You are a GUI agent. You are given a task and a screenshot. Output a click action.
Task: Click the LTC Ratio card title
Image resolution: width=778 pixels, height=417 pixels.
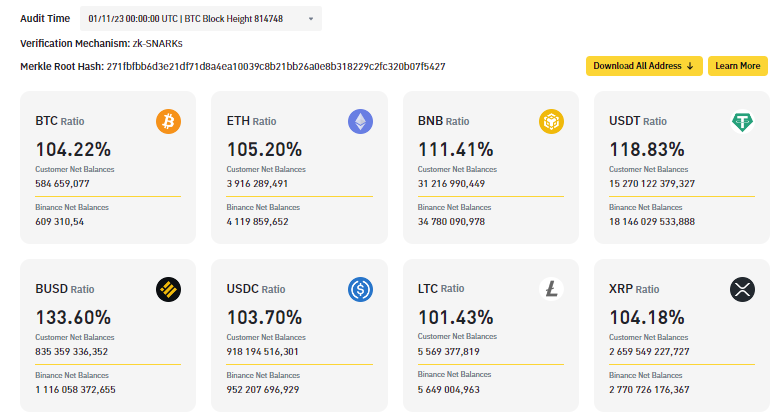[x=441, y=288]
